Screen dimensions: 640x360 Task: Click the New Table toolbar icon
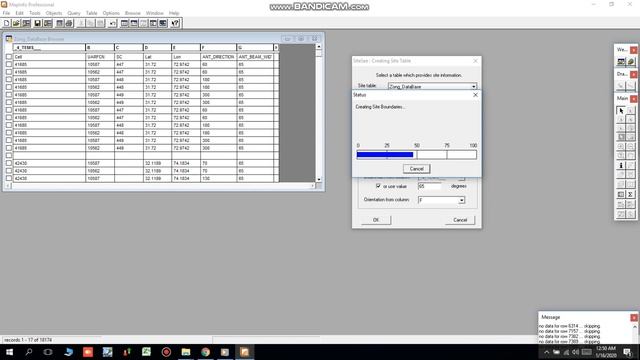point(7,23)
